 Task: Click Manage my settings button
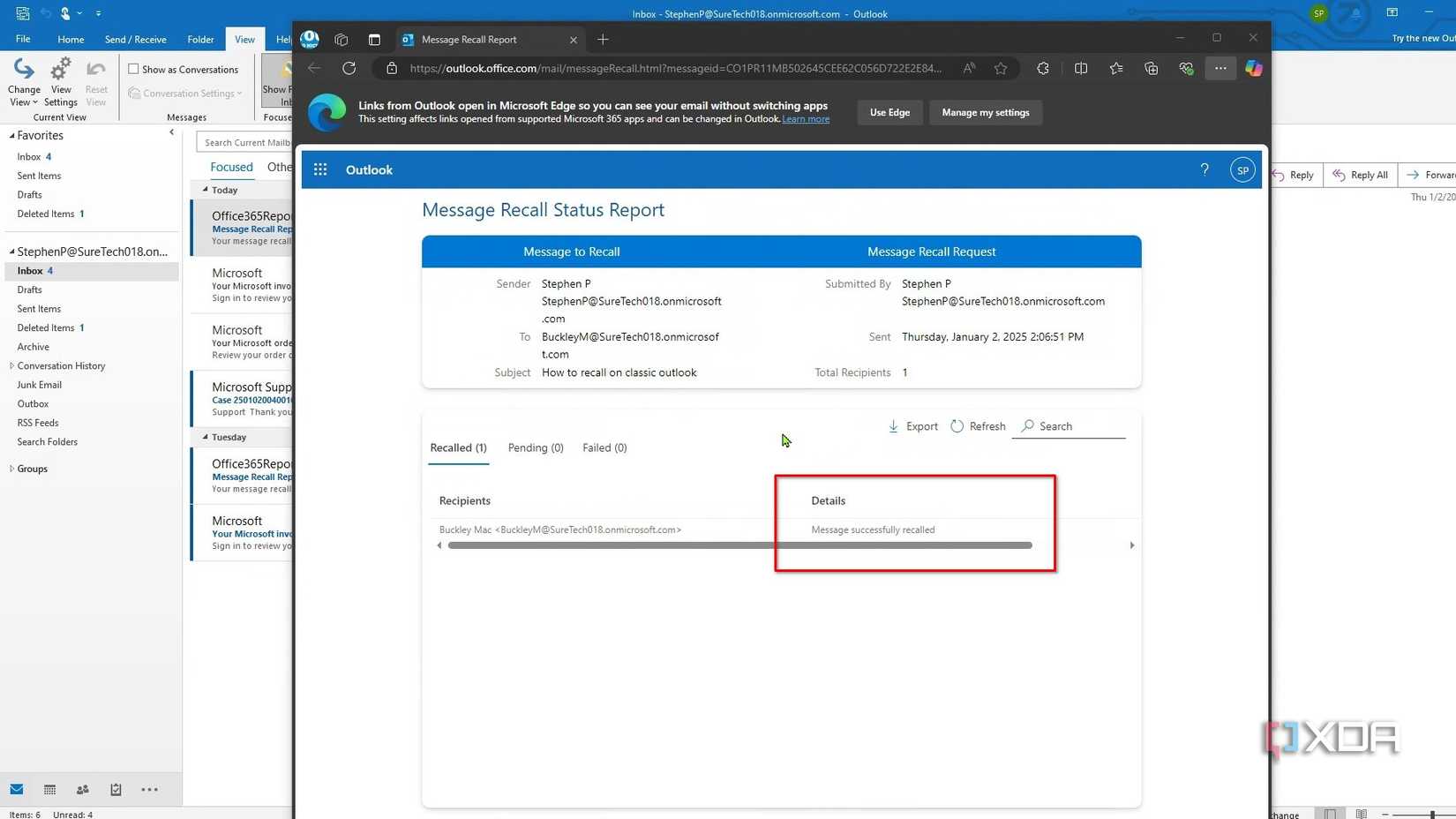[x=986, y=112]
